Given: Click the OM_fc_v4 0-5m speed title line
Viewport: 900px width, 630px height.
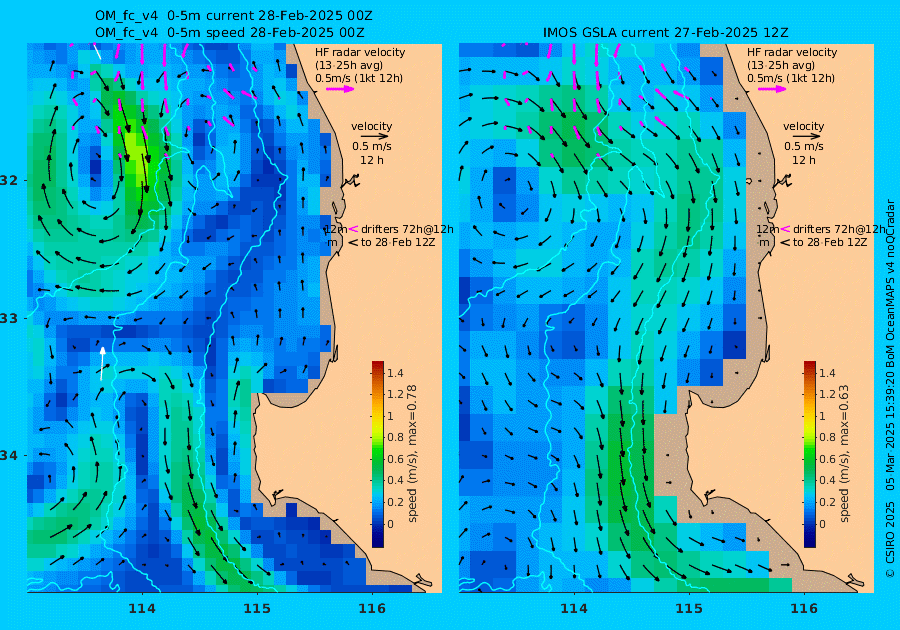Looking at the screenshot, I should point(229,33).
